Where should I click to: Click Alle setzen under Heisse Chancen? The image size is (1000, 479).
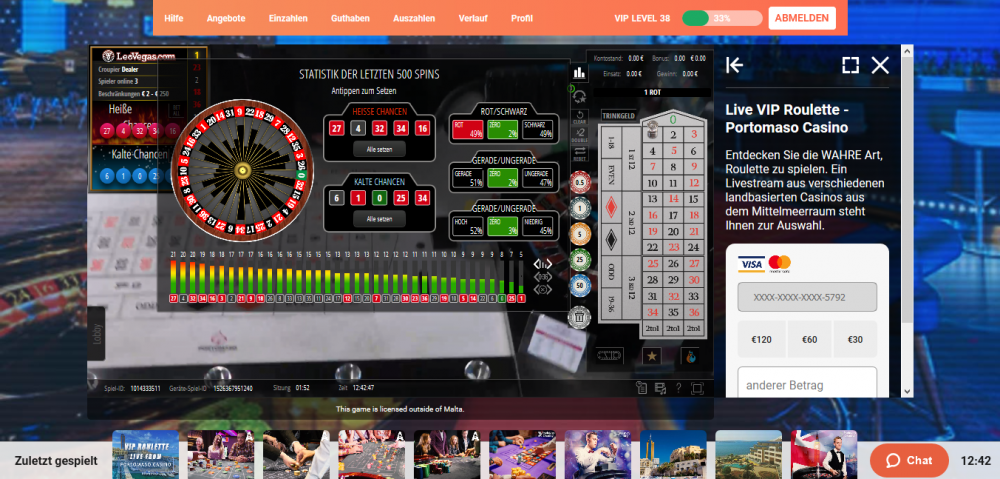tap(379, 149)
